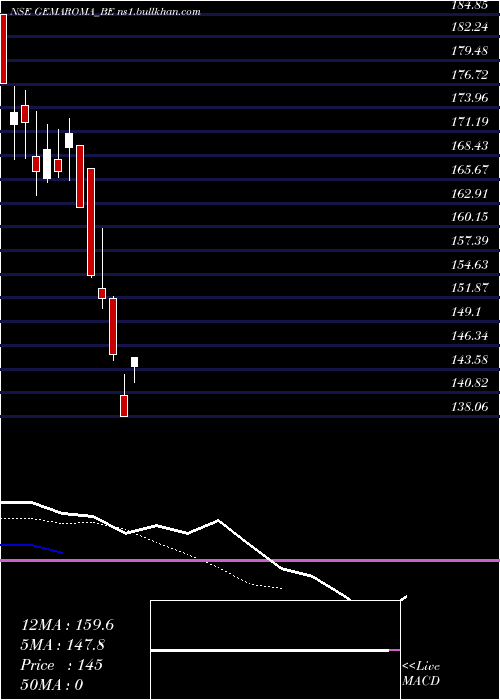Click the 5MA : 147.8 readout
500x700 pixels.
(x=63, y=645)
